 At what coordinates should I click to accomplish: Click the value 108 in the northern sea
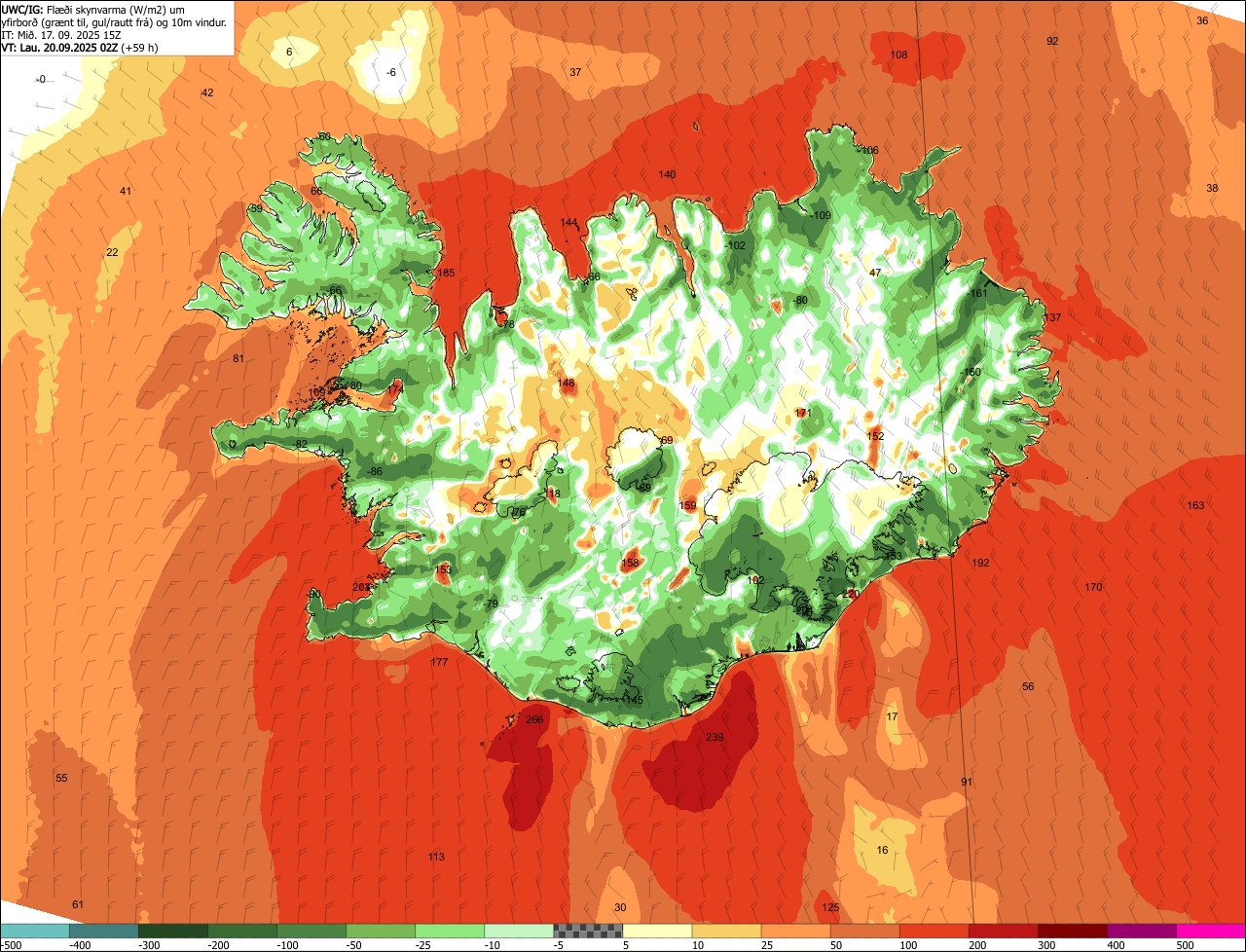(898, 55)
